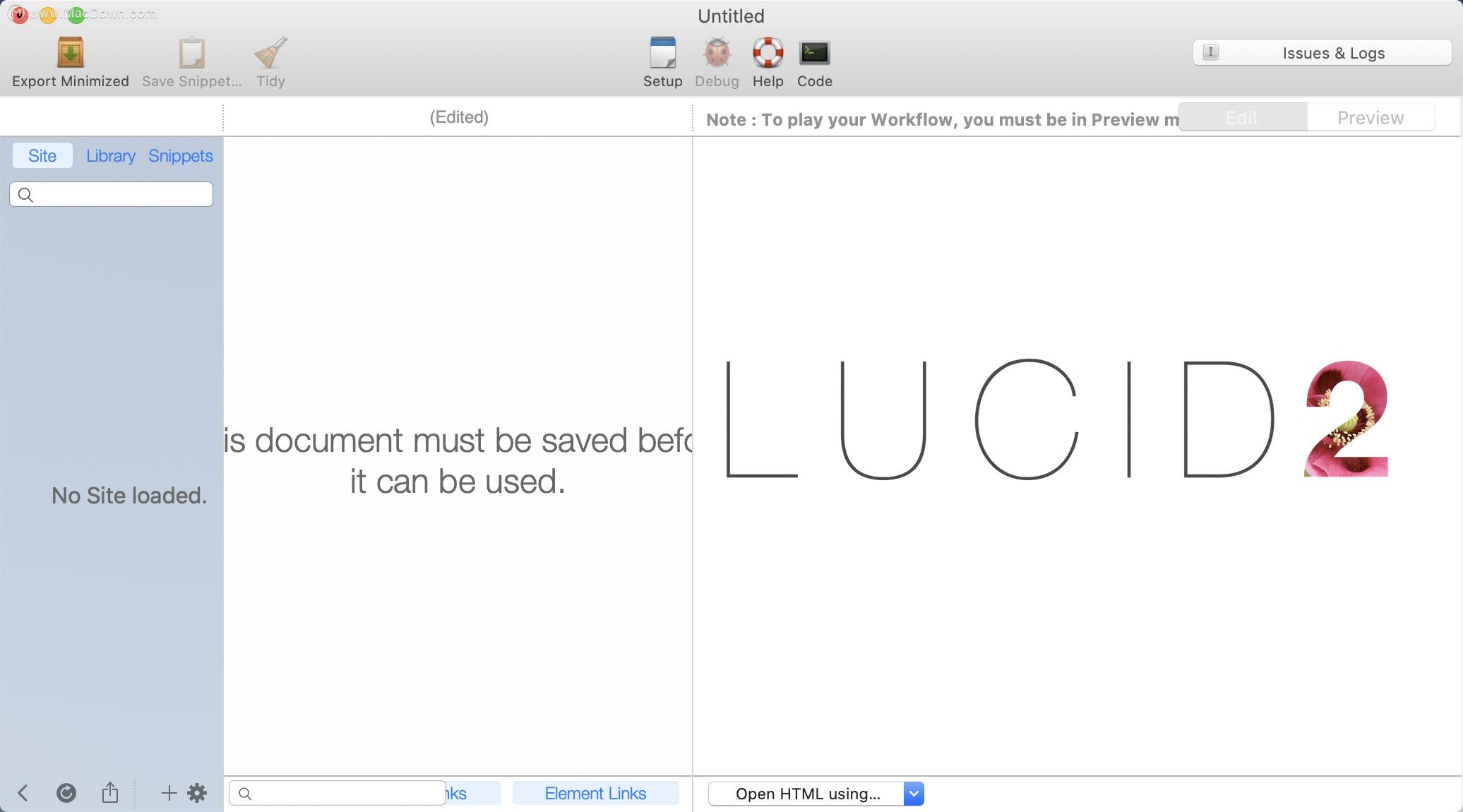Toggle the Site tab in sidebar
This screenshot has width=1463, height=812.
pos(40,155)
